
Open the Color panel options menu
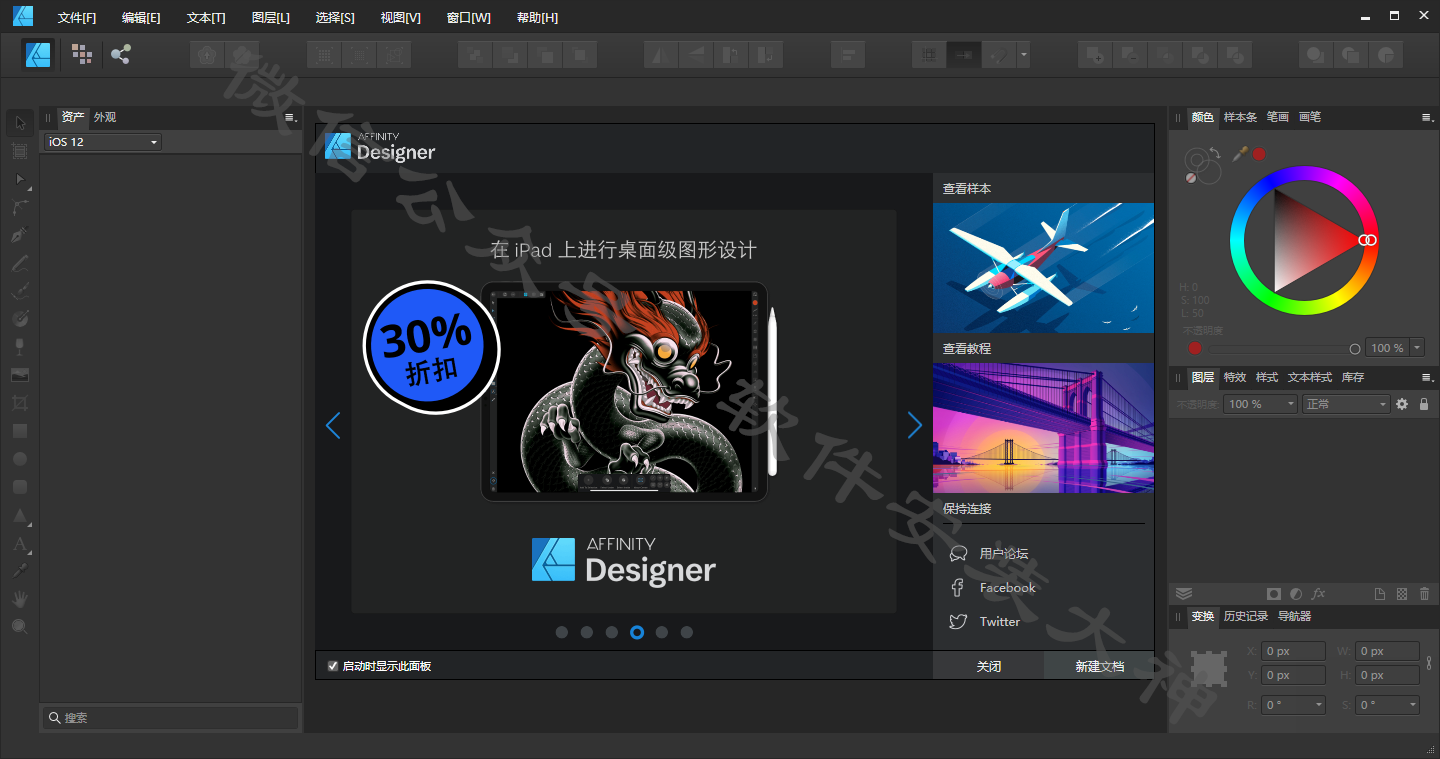1428,117
